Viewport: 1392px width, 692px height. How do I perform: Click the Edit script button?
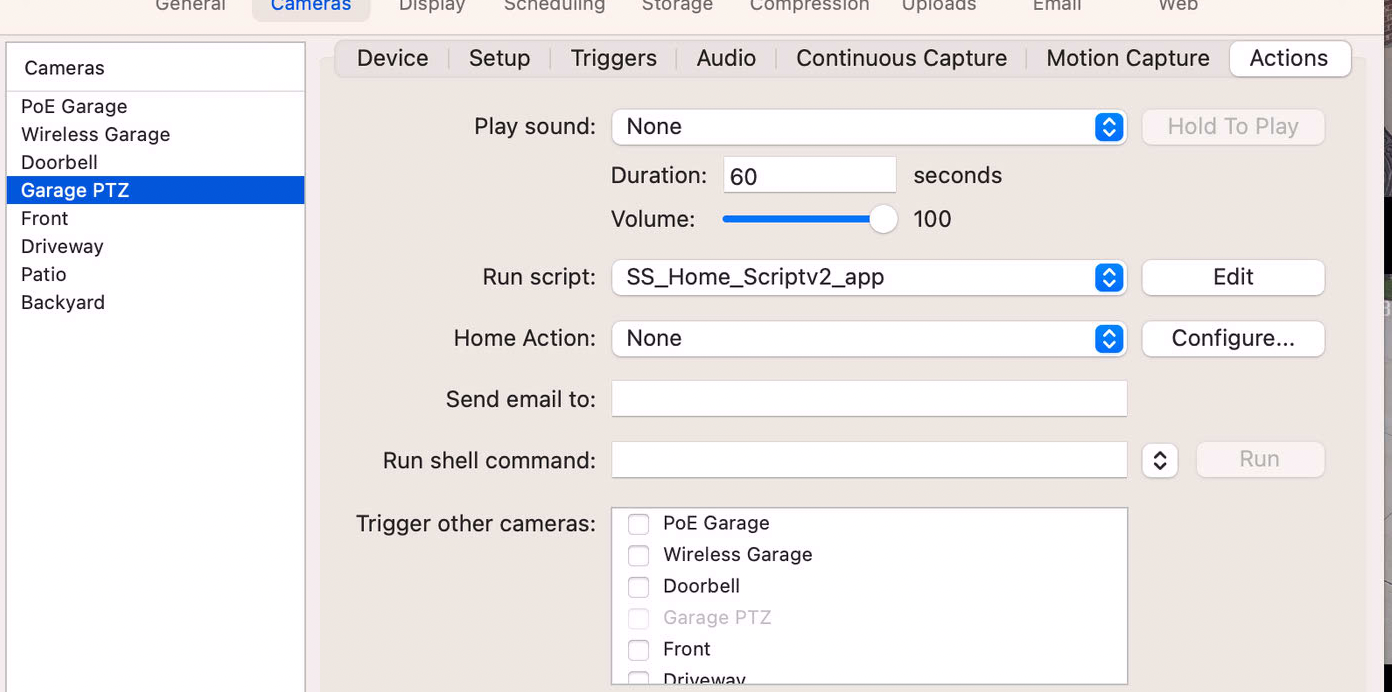[1232, 278]
